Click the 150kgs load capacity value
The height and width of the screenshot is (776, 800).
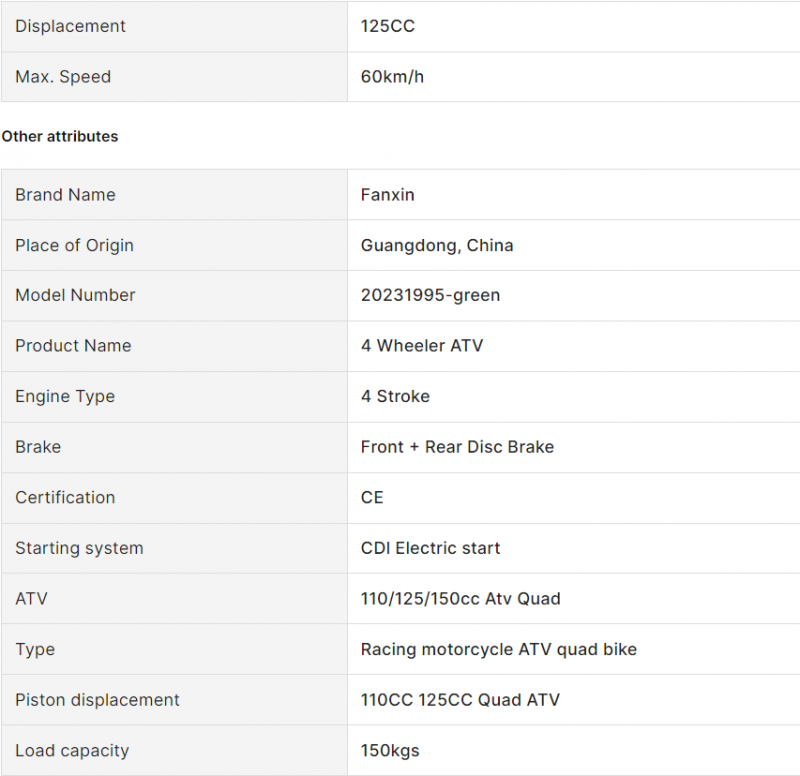tap(390, 750)
